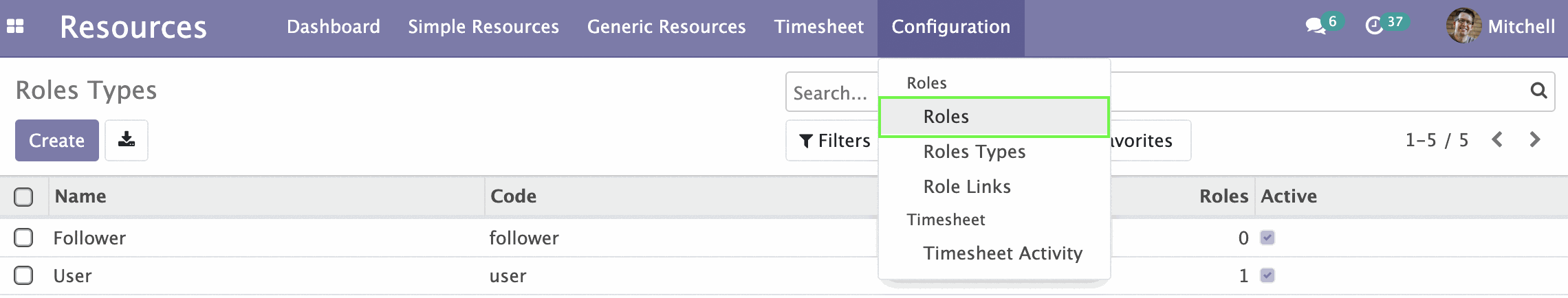The height and width of the screenshot is (298, 1568).
Task: Open the conversations chat icon
Action: 1316,27
